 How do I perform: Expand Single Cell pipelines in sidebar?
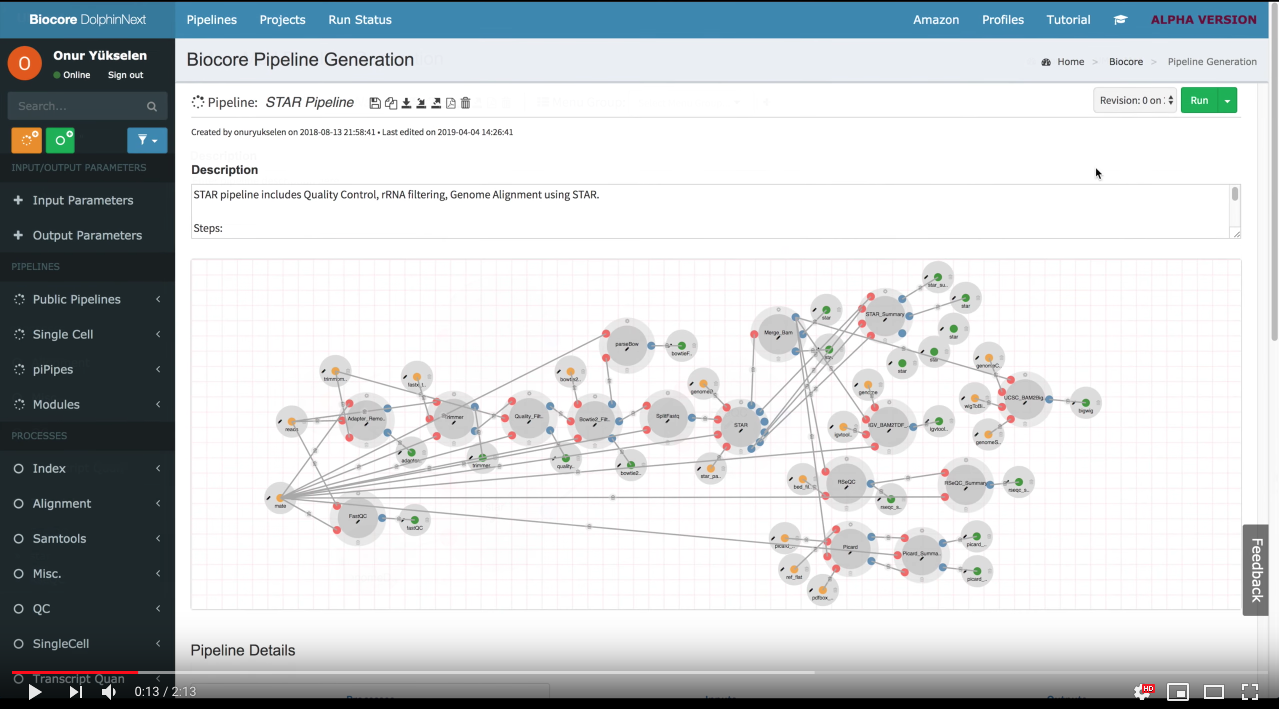[87, 334]
